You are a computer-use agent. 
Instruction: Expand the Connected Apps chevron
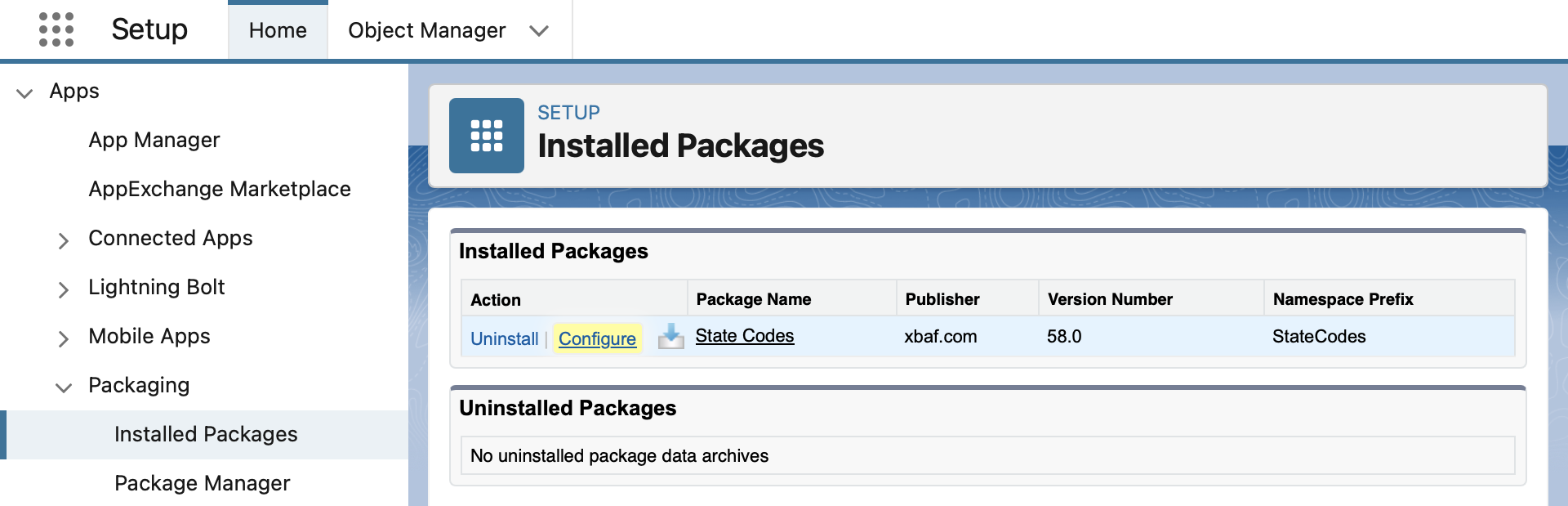click(63, 240)
